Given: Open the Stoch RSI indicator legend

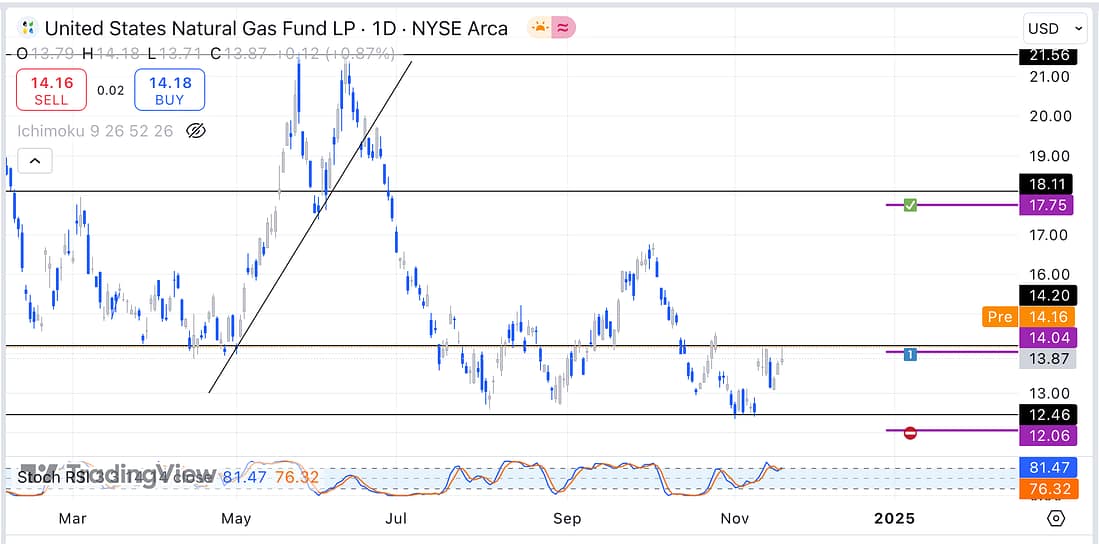Looking at the screenshot, I should [52, 478].
